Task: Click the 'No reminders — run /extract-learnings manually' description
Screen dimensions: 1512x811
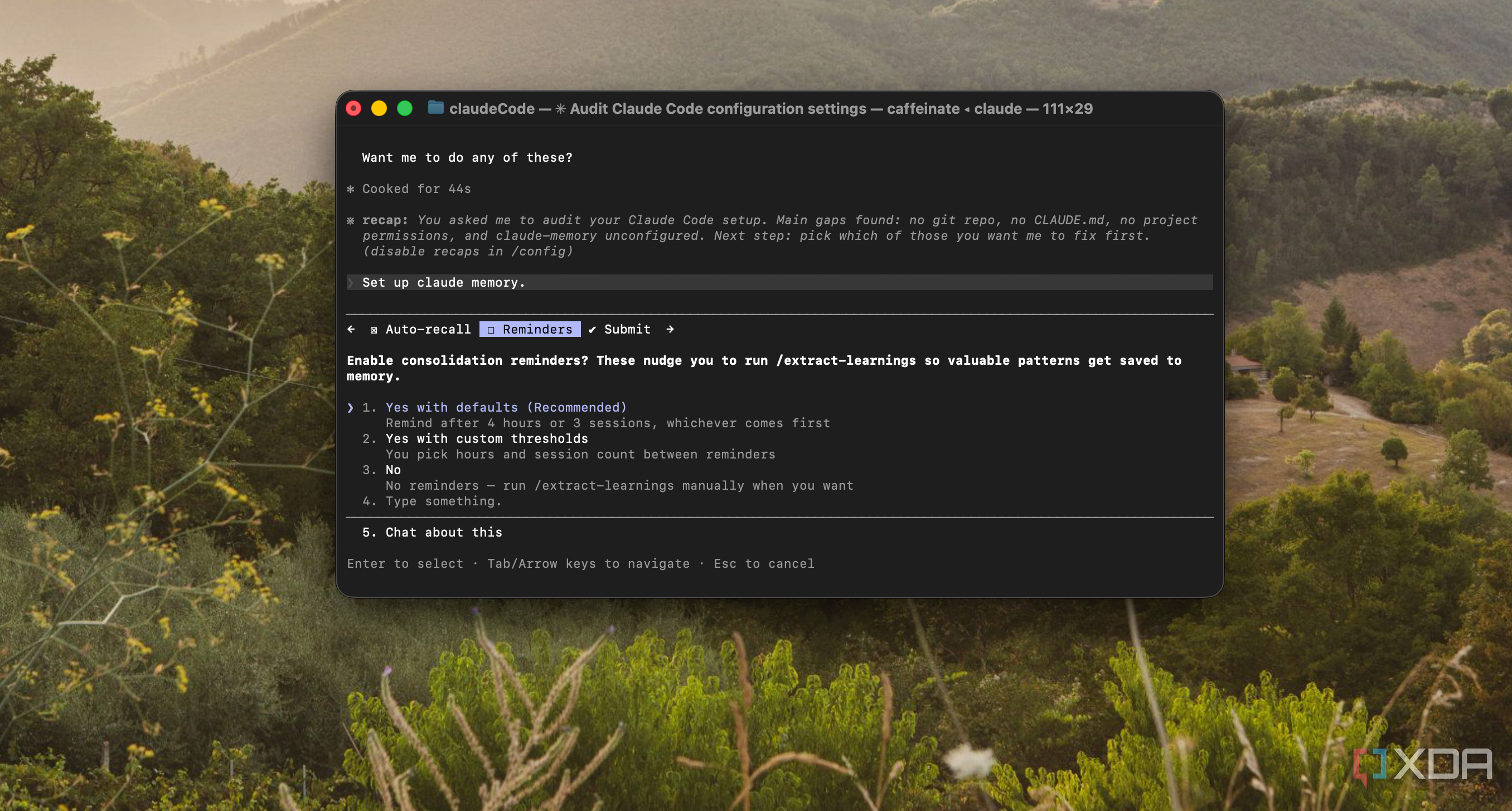Action: pos(619,486)
